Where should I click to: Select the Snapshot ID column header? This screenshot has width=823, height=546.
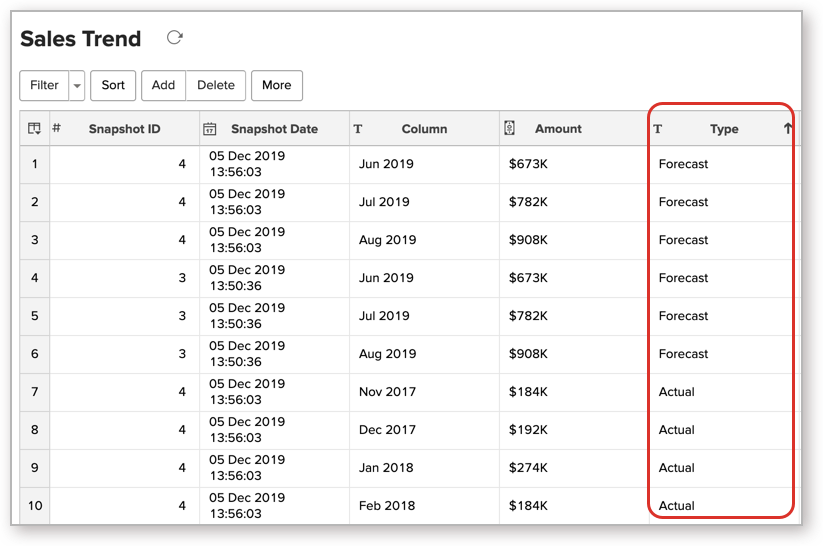click(124, 129)
